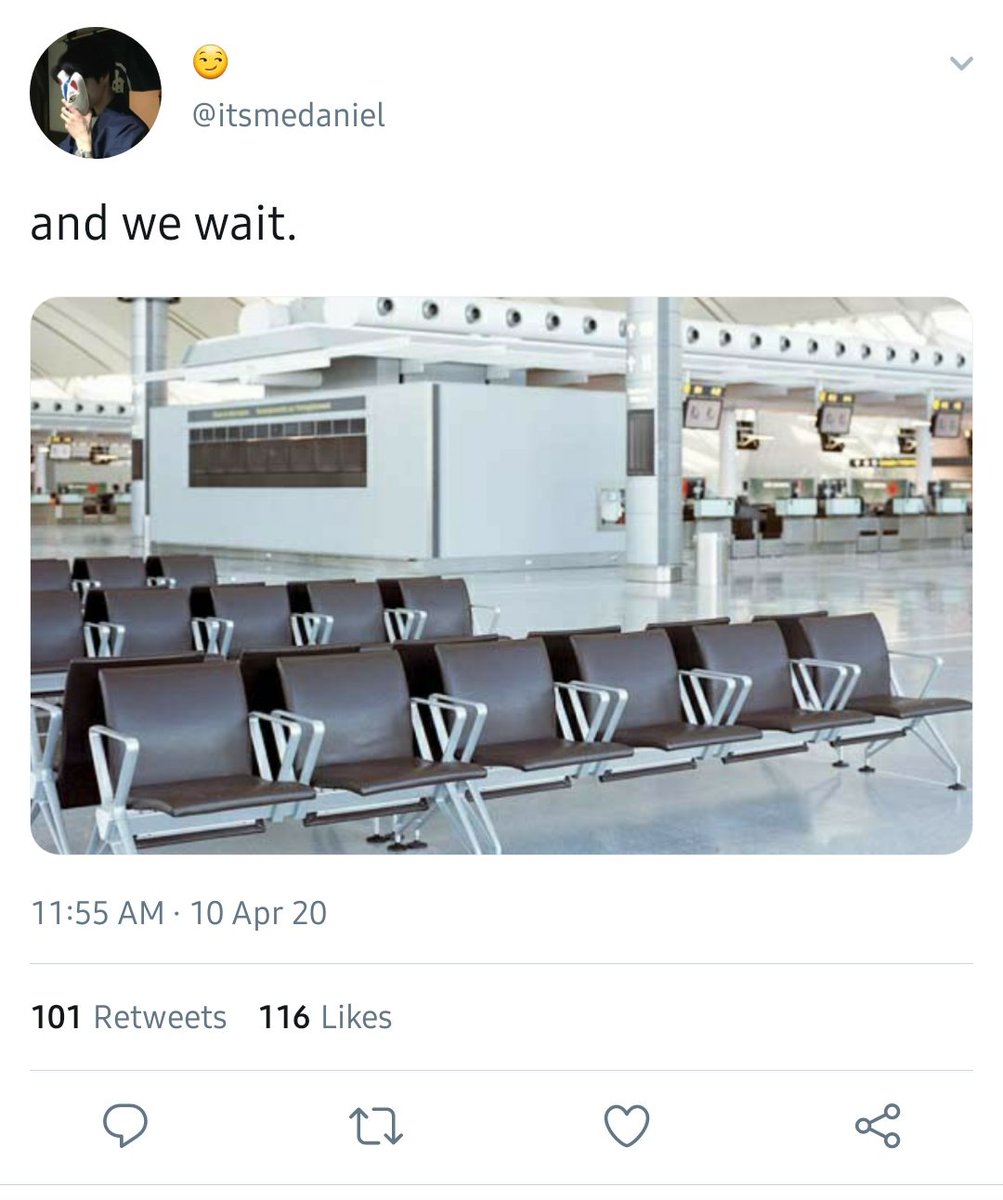Retweet this tweet using the arrows icon

[377, 1126]
